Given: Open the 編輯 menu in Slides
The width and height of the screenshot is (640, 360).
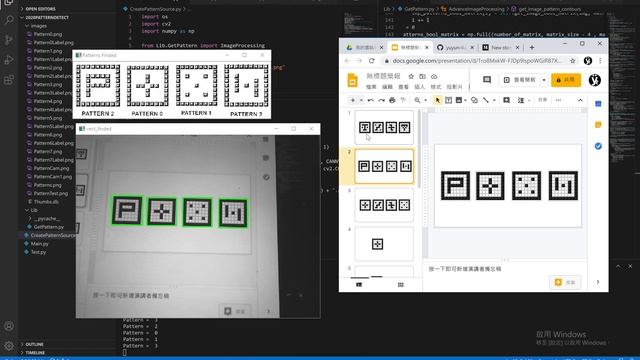Looking at the screenshot, I should click(x=387, y=87).
